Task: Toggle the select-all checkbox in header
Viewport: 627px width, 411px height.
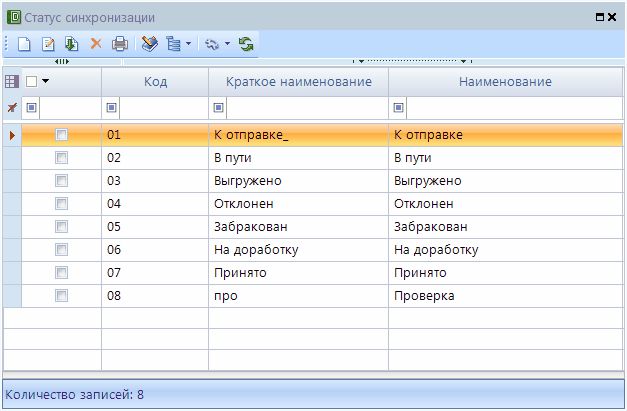Action: pyautogui.click(x=31, y=81)
